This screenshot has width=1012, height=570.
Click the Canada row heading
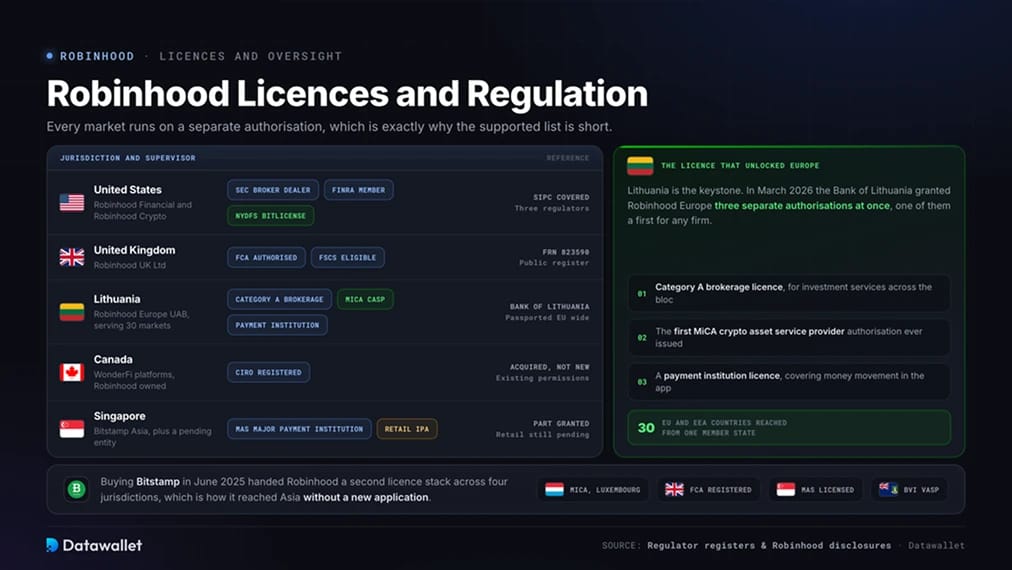(113, 360)
